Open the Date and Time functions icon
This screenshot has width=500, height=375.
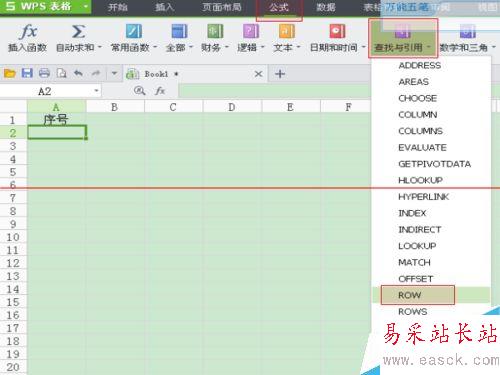[x=337, y=32]
